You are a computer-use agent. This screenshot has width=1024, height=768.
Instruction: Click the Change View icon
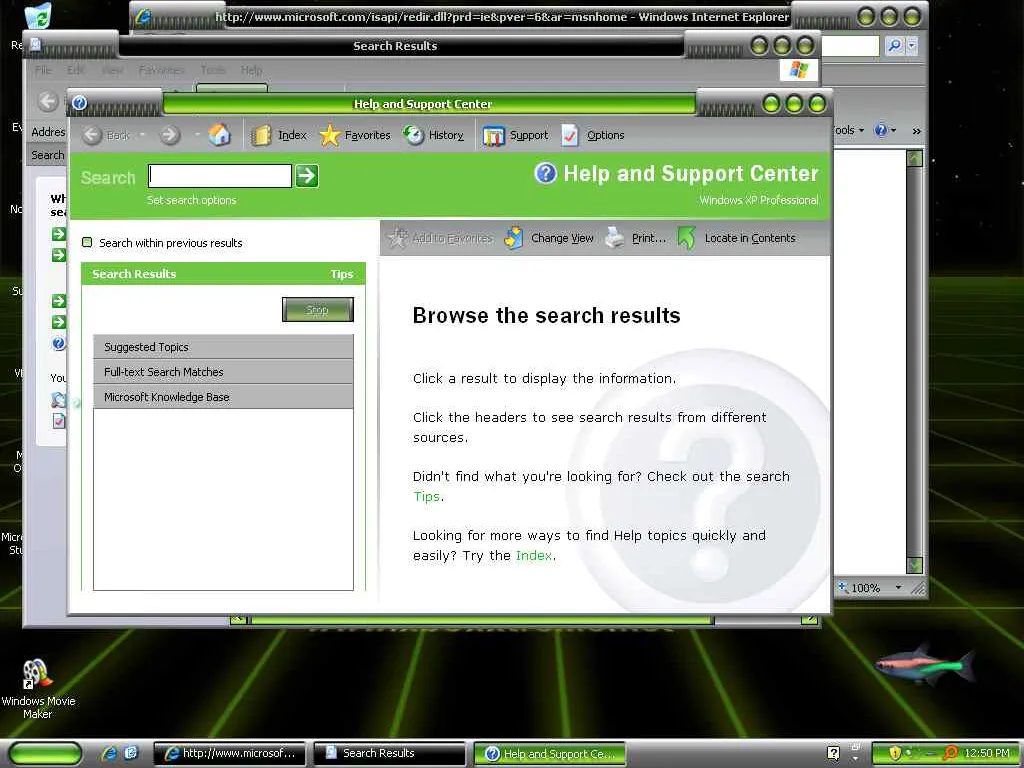click(514, 238)
